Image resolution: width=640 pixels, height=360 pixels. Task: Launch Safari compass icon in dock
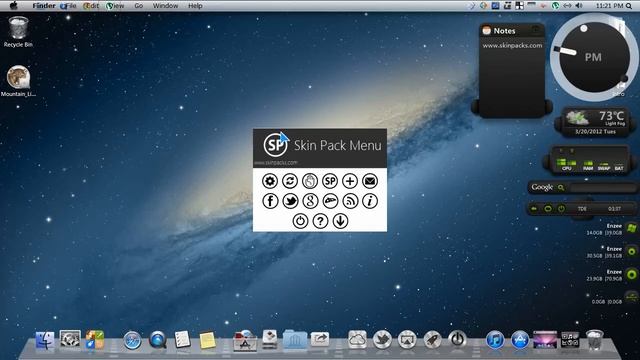tap(132, 341)
